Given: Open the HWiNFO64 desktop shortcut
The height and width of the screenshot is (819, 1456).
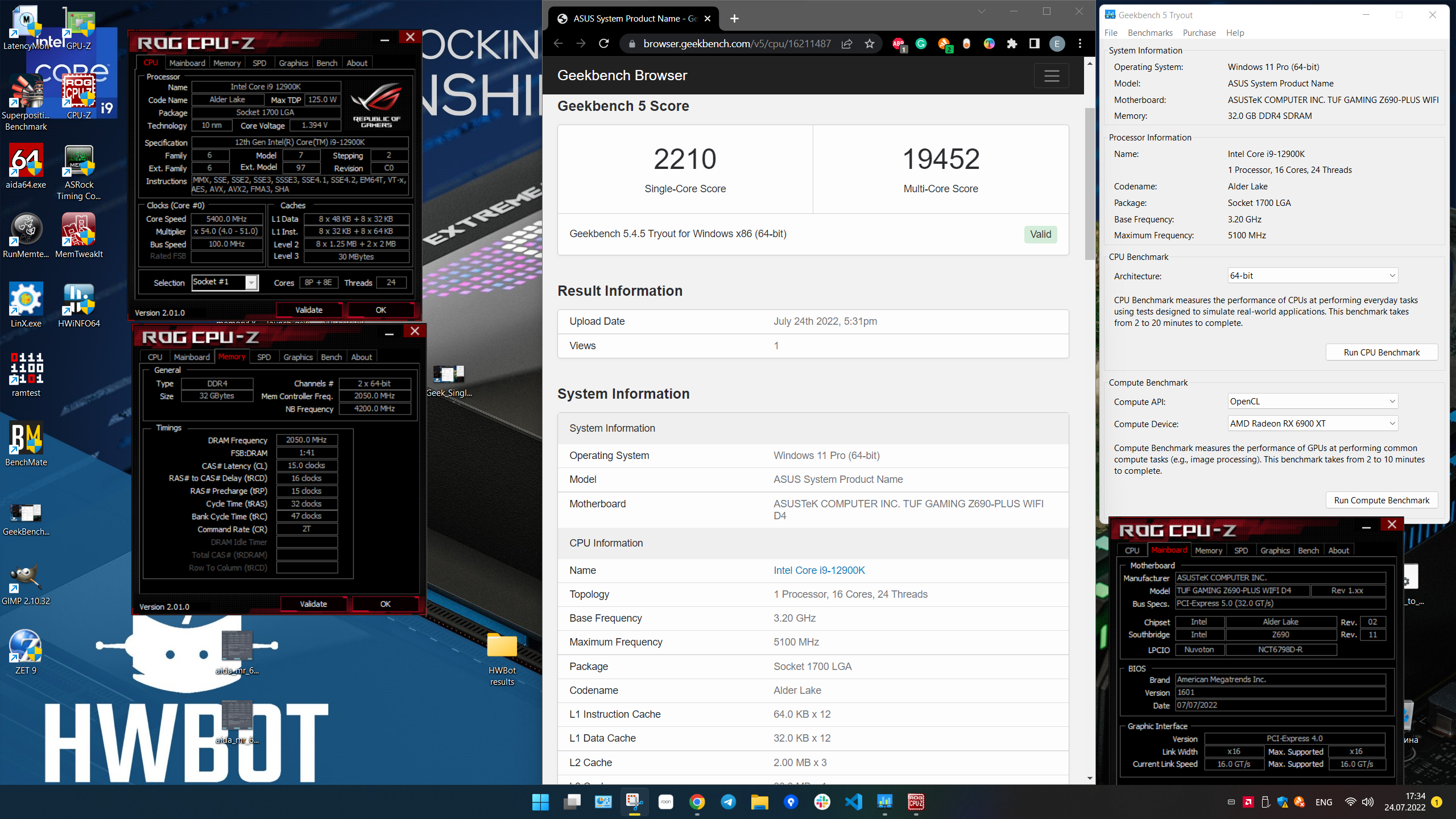Looking at the screenshot, I should coord(79,306).
